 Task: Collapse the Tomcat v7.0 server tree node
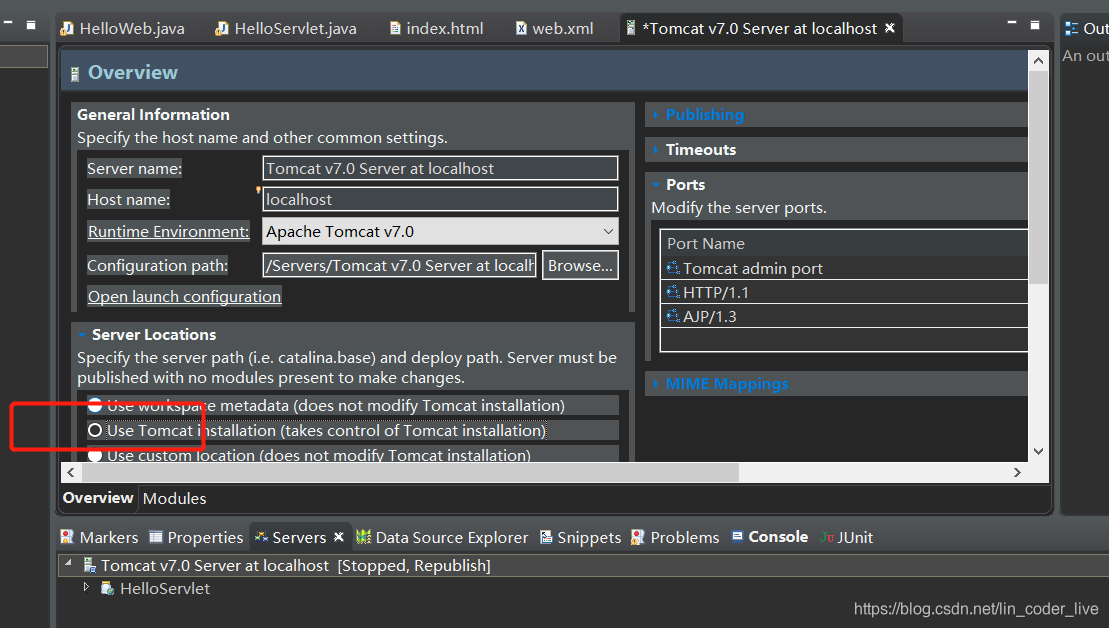point(69,564)
